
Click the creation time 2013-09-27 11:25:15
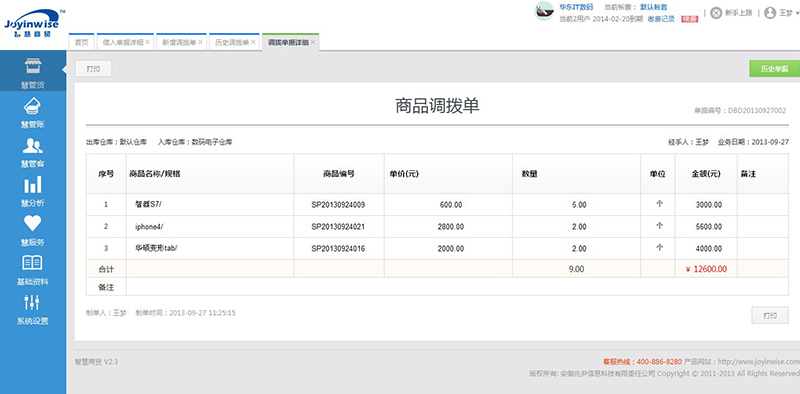coord(202,312)
